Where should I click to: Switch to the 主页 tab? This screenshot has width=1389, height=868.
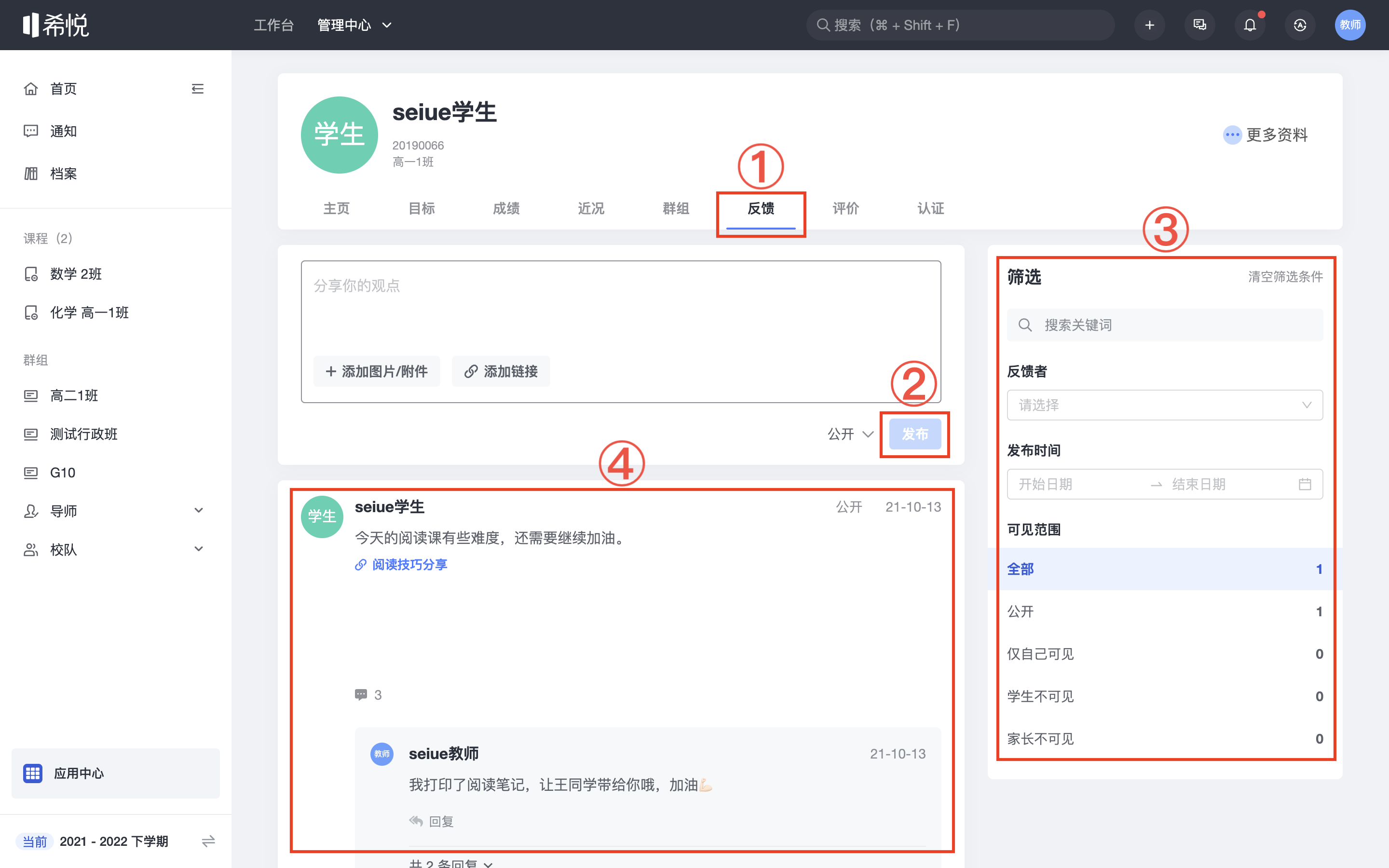click(336, 208)
